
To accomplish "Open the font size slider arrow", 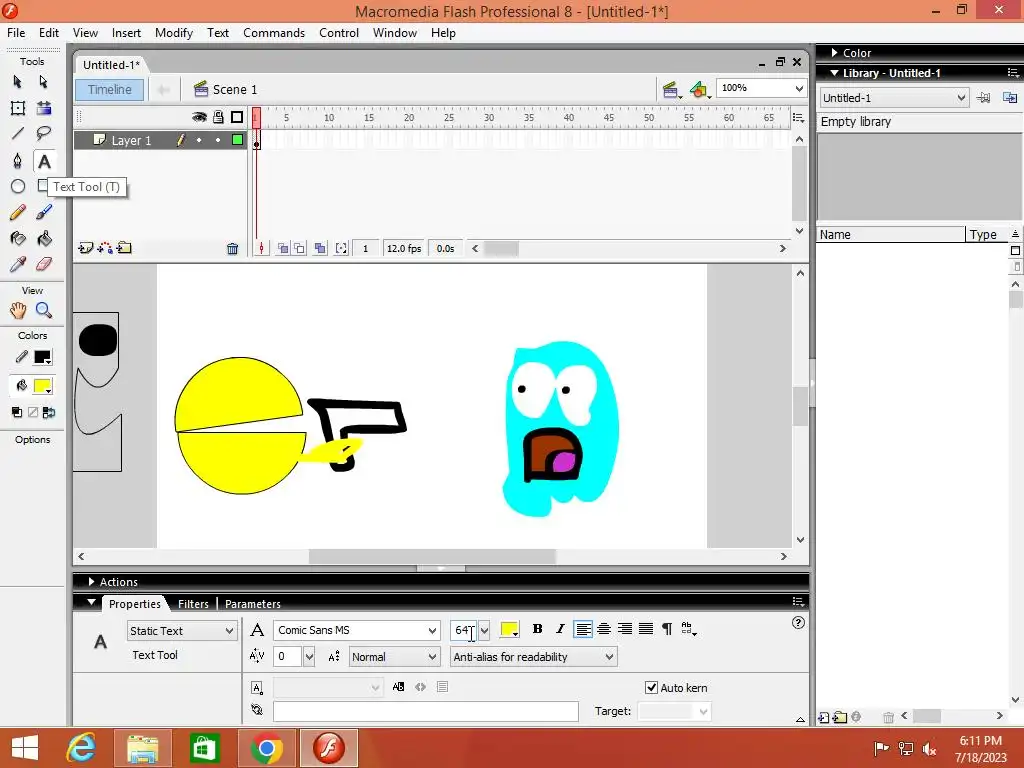I will pos(484,631).
